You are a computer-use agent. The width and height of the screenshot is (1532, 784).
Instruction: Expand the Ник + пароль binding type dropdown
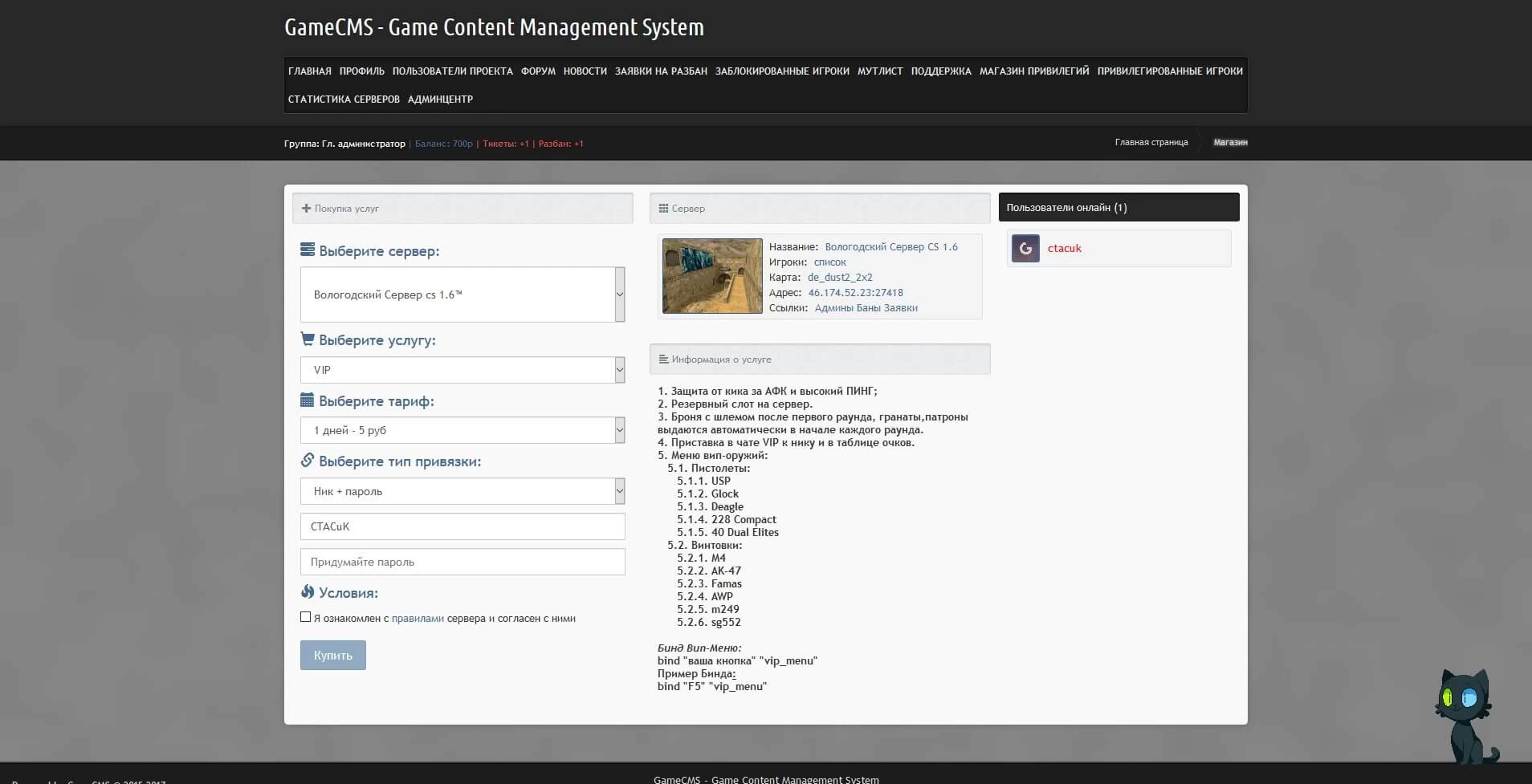pyautogui.click(x=462, y=491)
